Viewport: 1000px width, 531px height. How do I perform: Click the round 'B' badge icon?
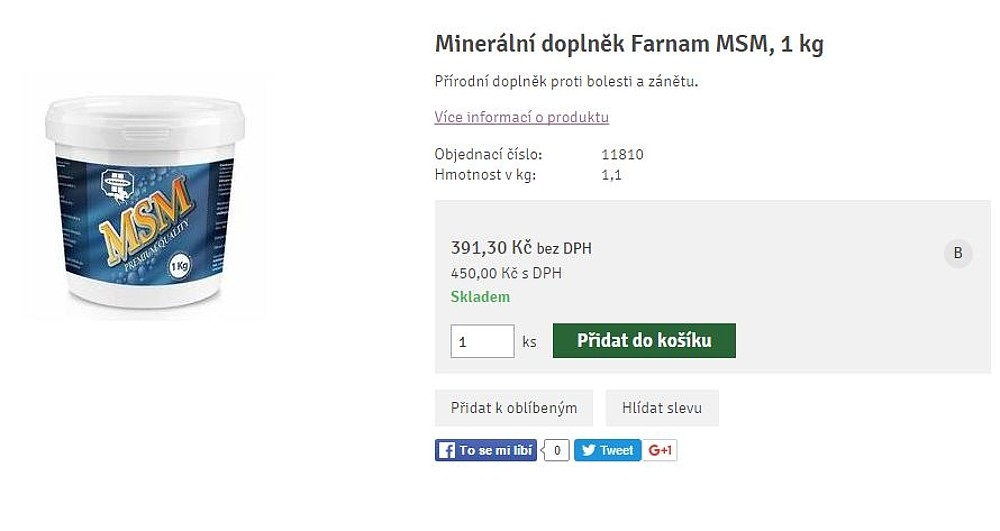[957, 253]
